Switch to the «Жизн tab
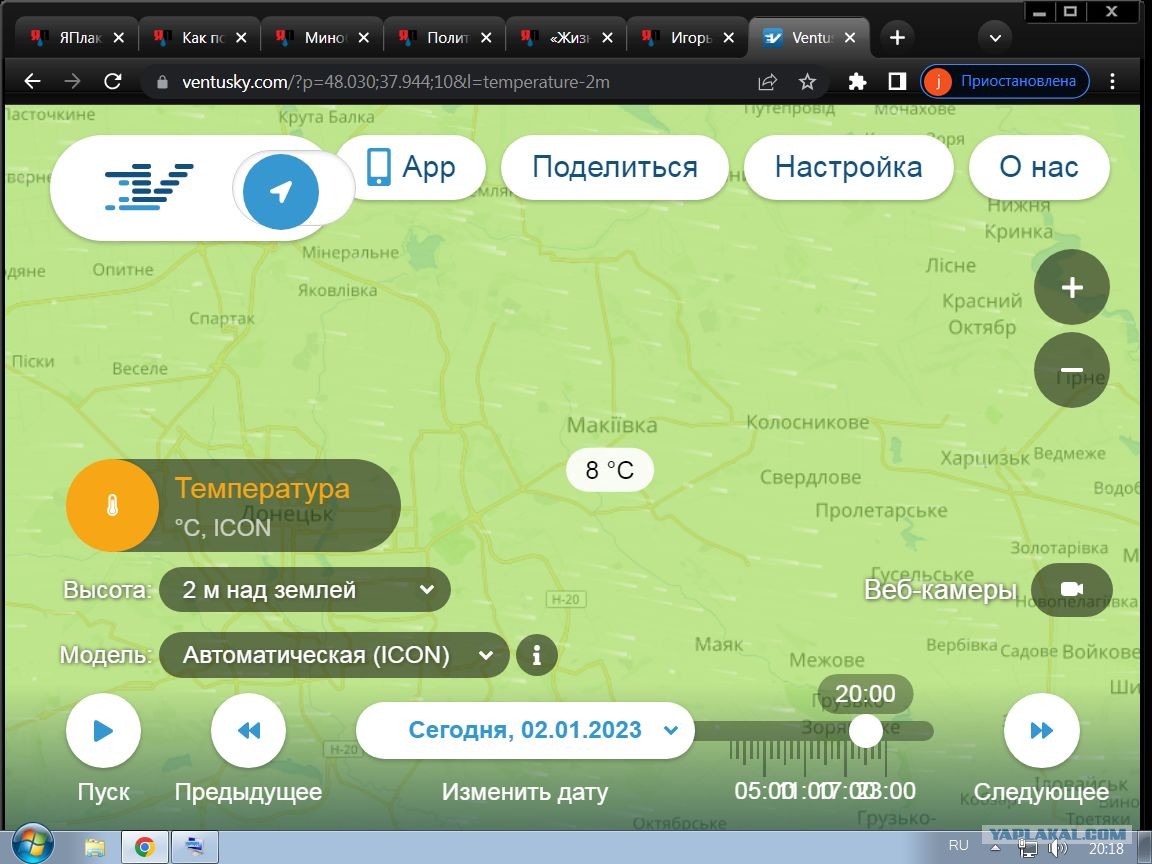Image resolution: width=1152 pixels, height=864 pixels. (x=566, y=37)
